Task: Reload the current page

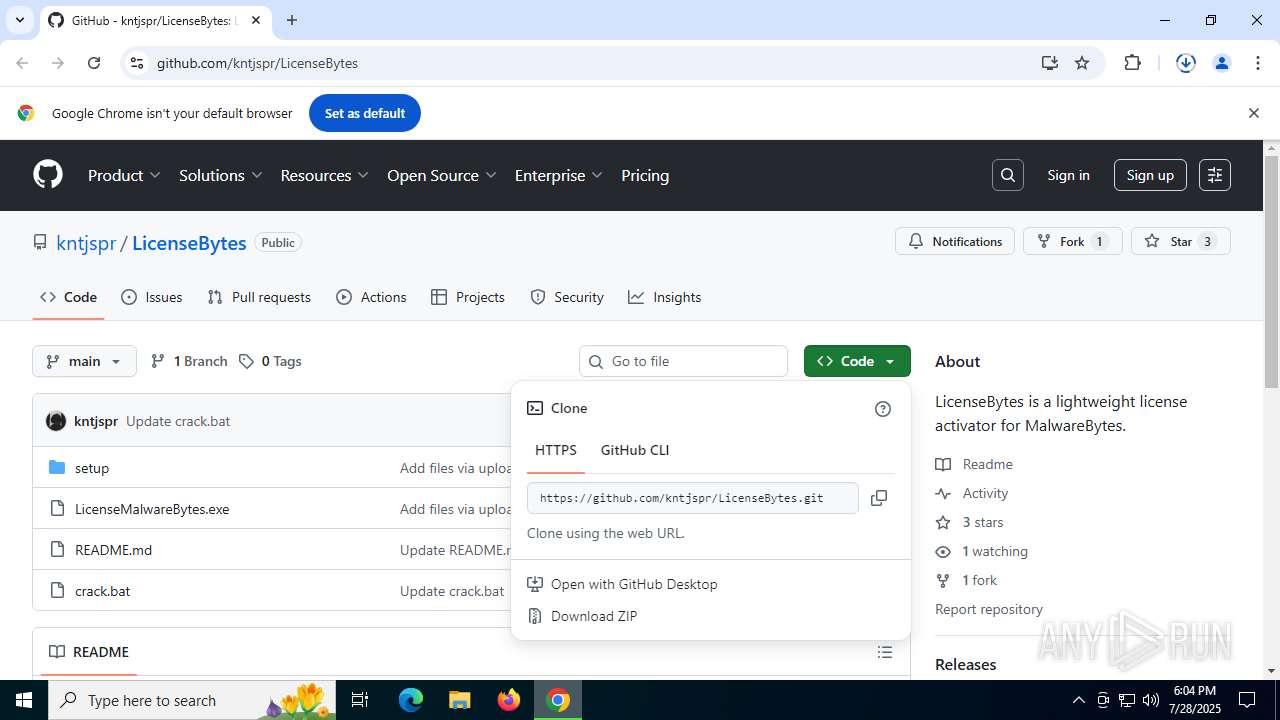Action: (94, 63)
